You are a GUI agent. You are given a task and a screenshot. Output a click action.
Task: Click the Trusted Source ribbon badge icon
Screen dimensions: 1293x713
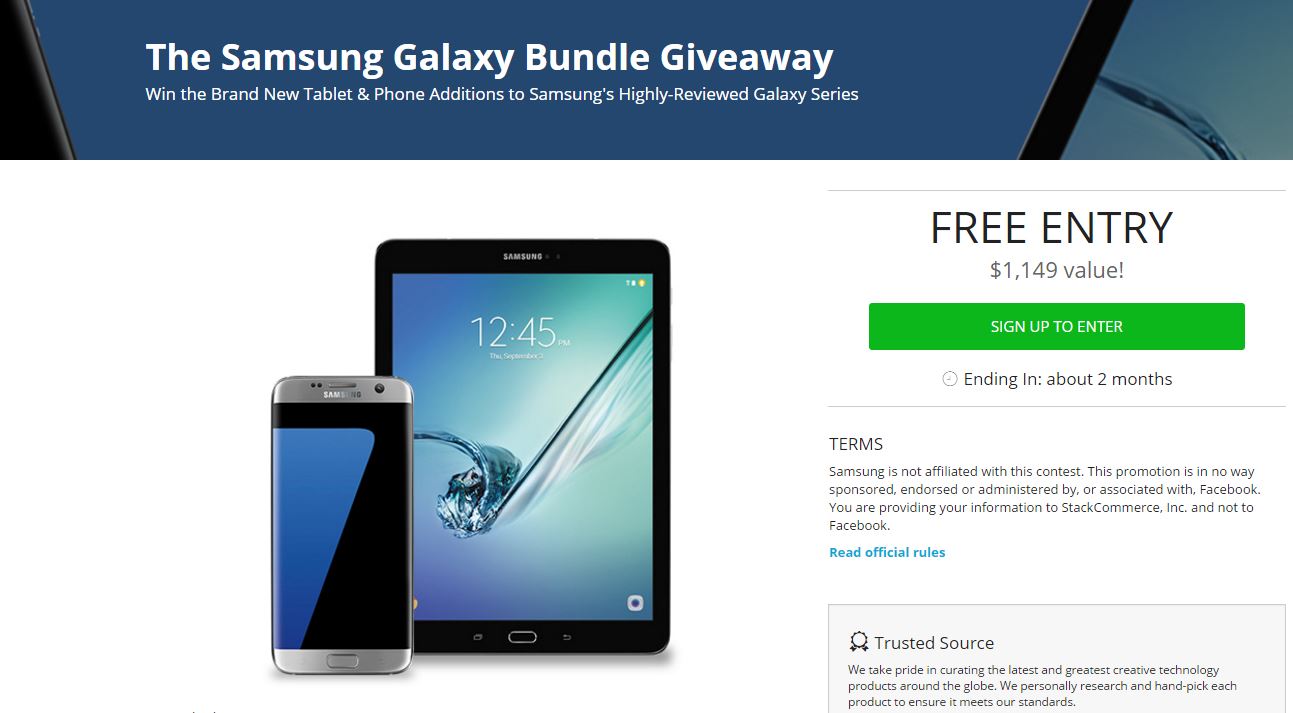click(858, 642)
